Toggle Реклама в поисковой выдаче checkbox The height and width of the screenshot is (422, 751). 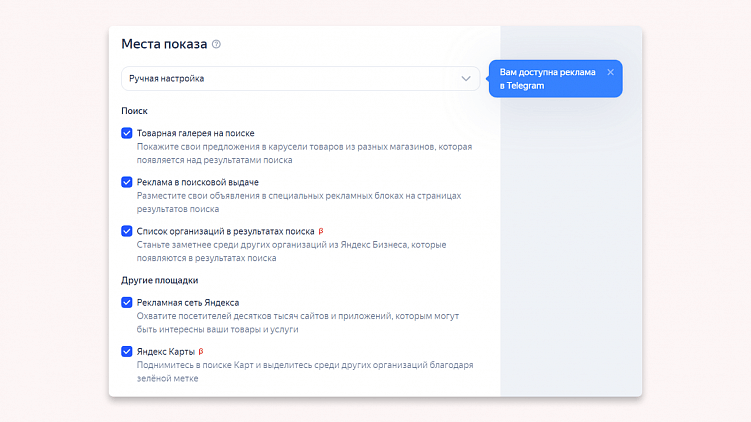(x=126, y=182)
